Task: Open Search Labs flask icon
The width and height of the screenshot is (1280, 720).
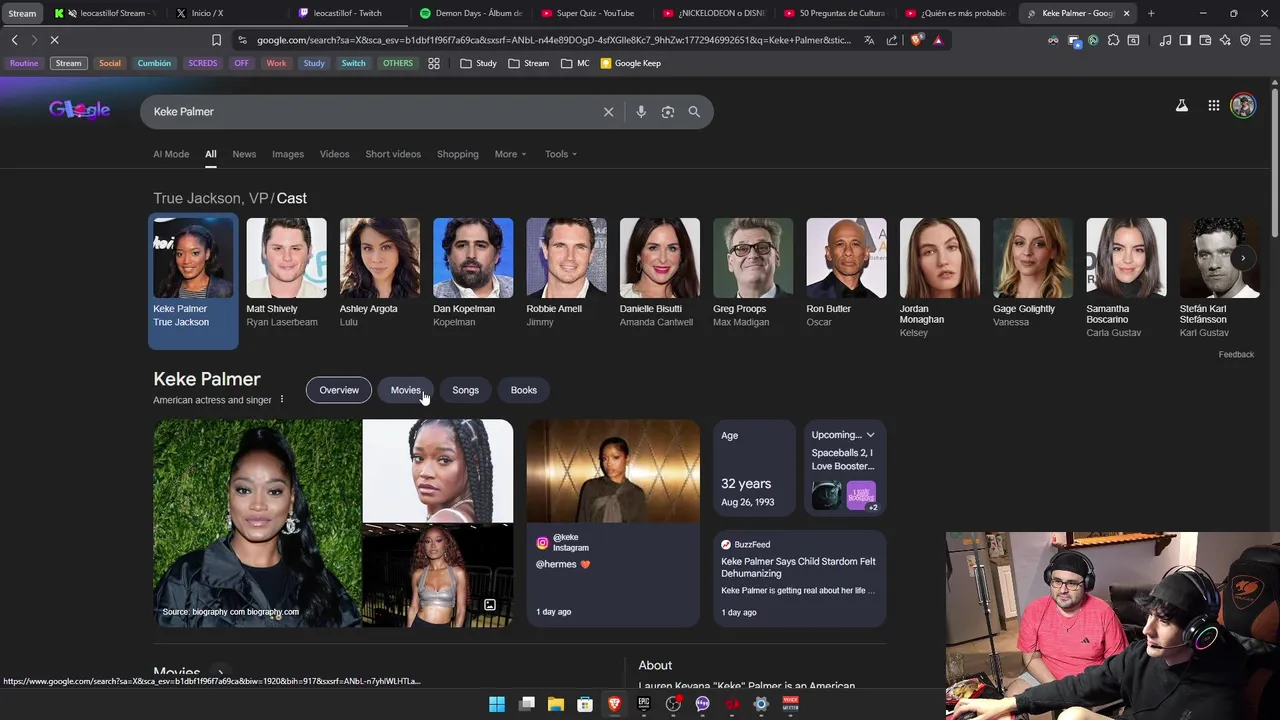Action: click(x=1181, y=105)
